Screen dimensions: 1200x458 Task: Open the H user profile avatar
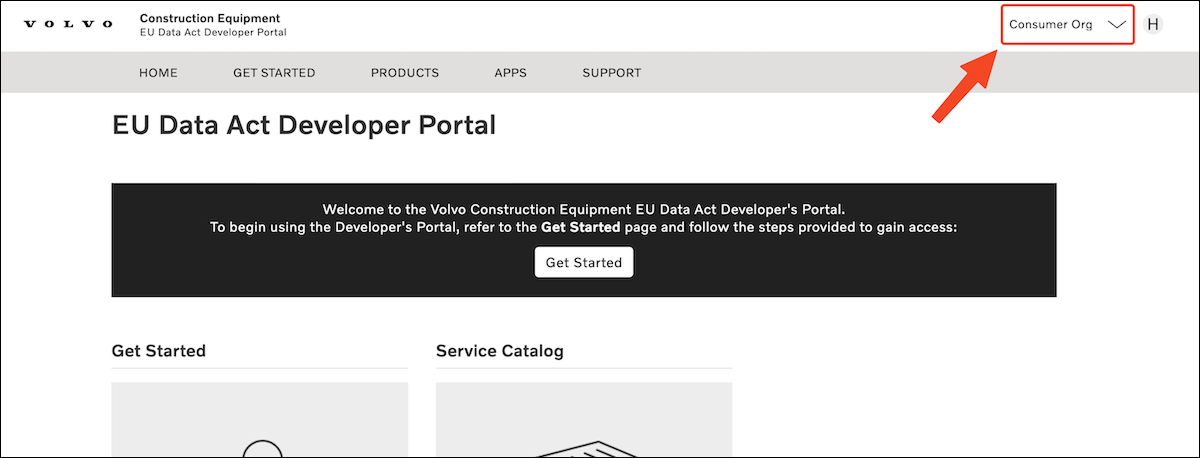(1153, 25)
